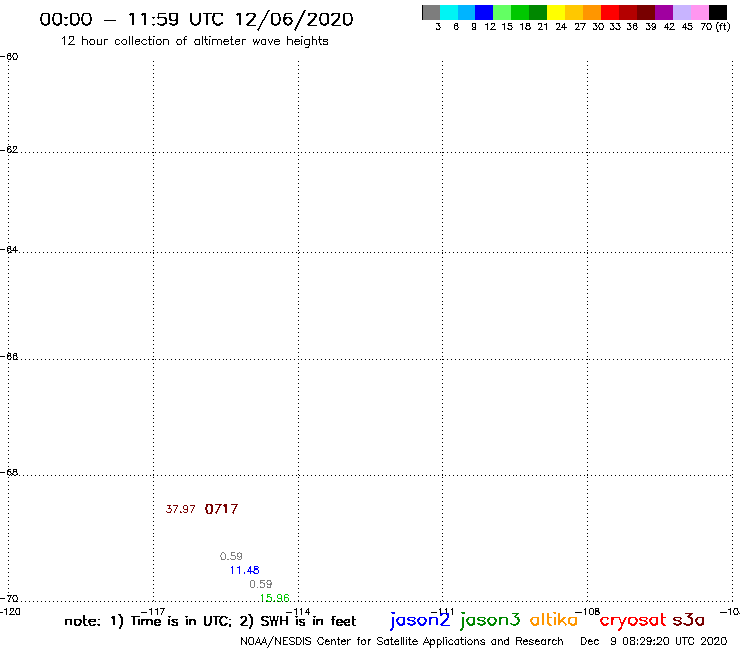
Task: Select the orange altika satellite label
Action: coord(554,620)
